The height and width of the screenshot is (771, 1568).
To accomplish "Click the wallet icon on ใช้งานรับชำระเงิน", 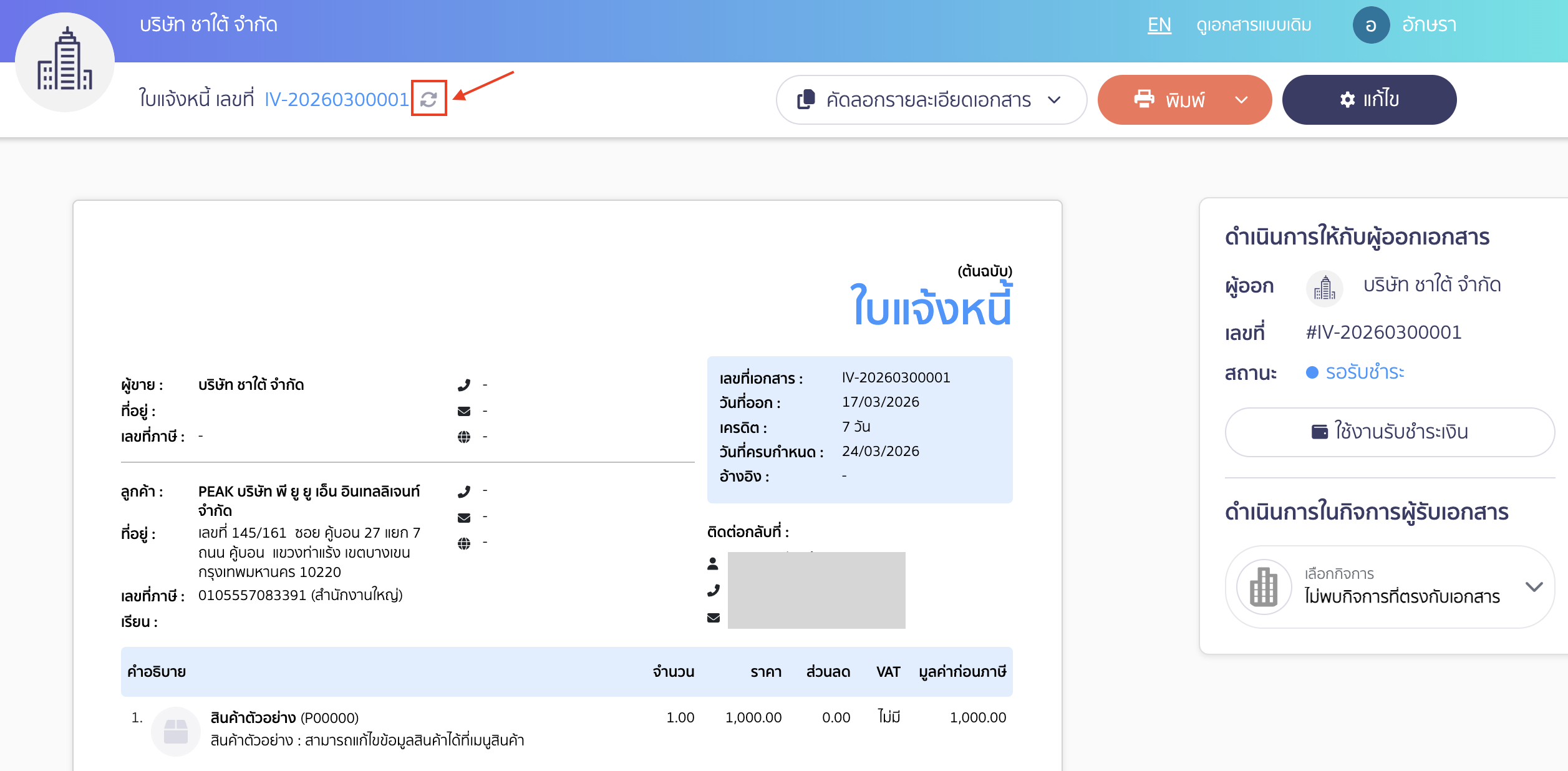I will [1320, 431].
